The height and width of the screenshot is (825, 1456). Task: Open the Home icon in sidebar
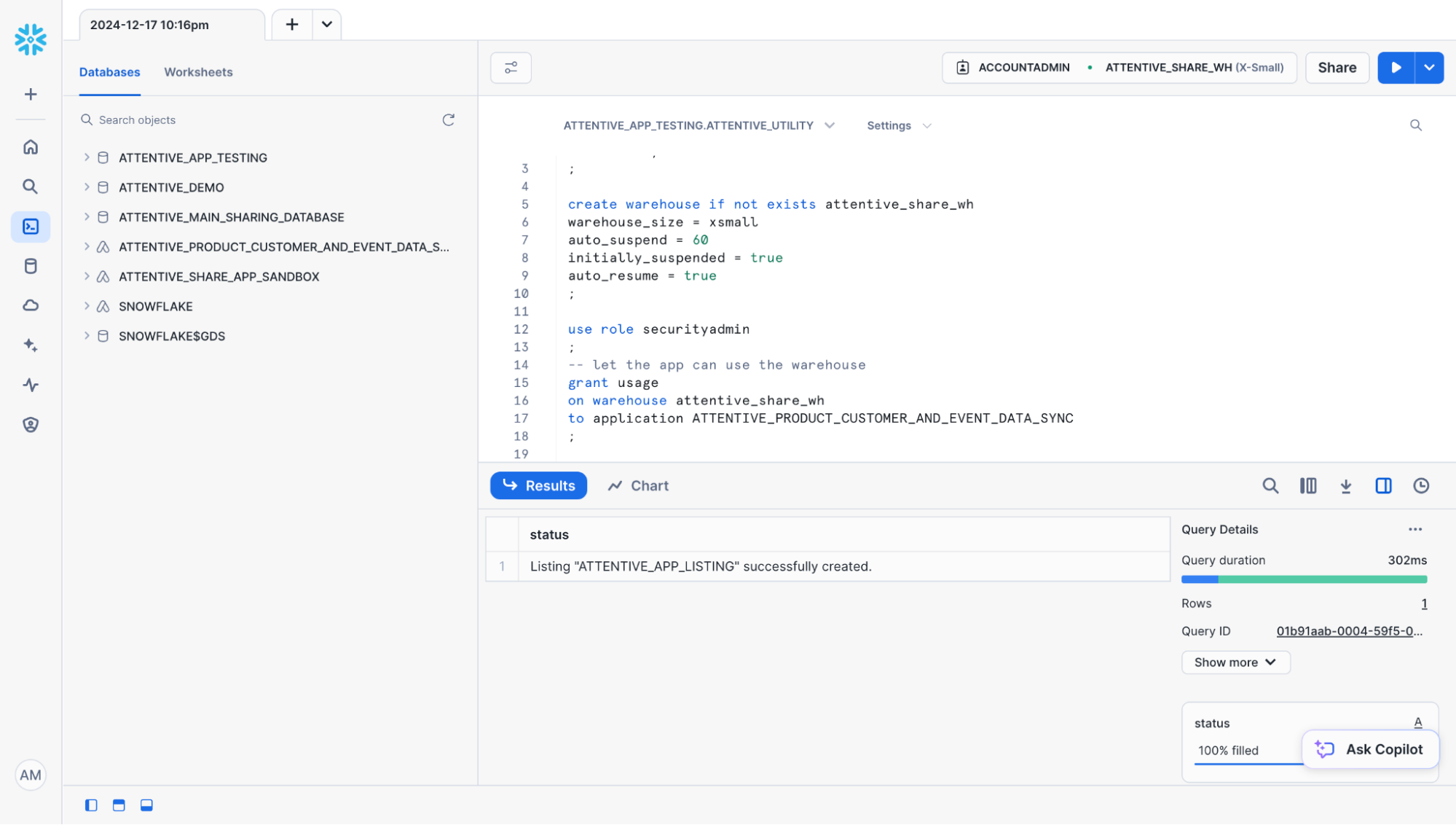[31, 147]
